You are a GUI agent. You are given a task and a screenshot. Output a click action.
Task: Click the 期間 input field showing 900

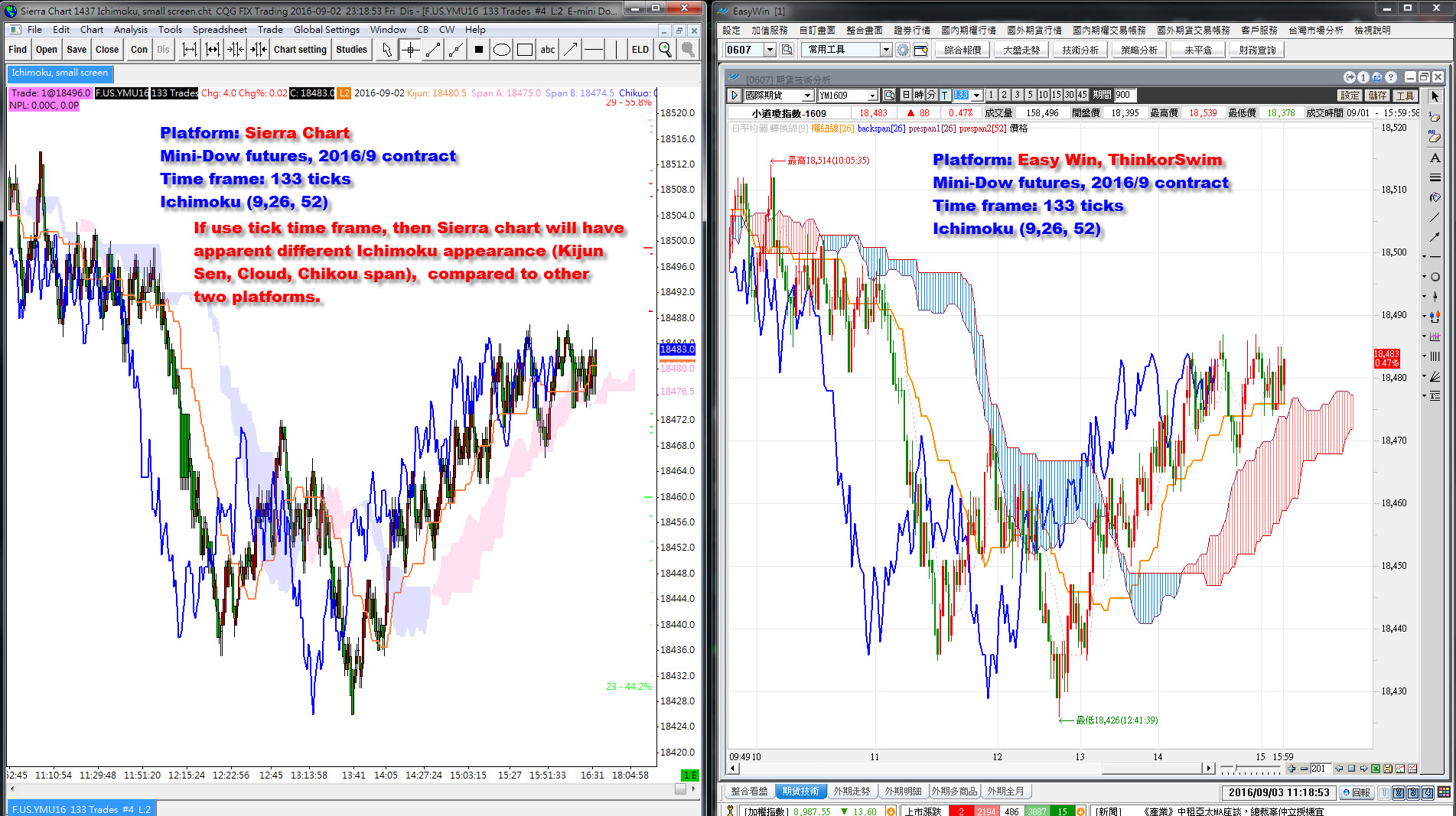(x=1125, y=95)
